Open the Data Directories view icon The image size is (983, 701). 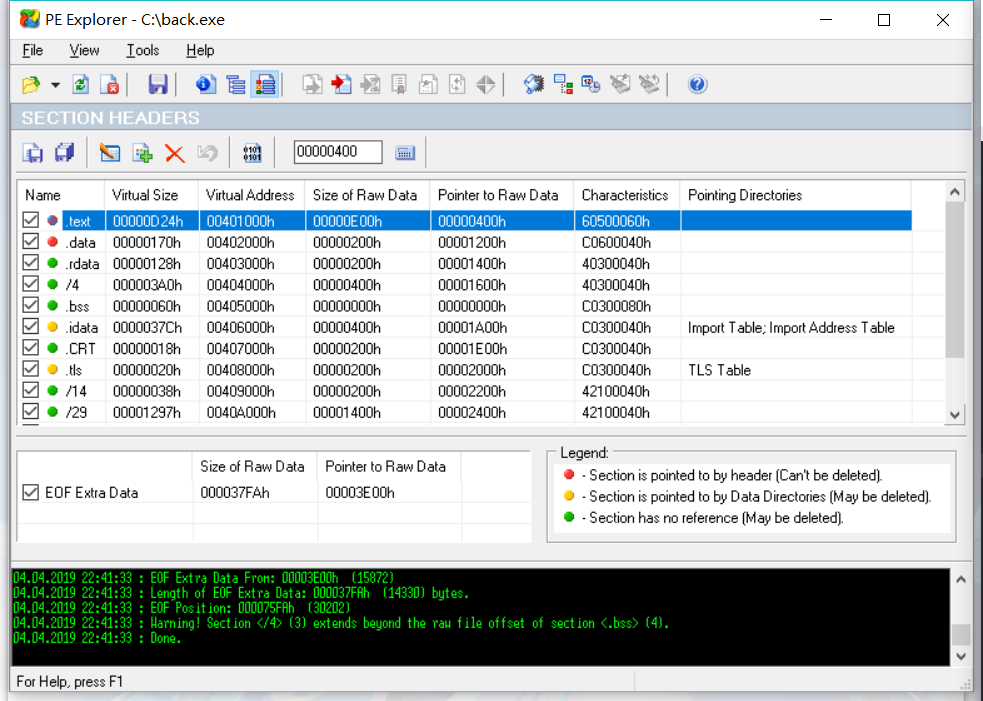coord(236,85)
